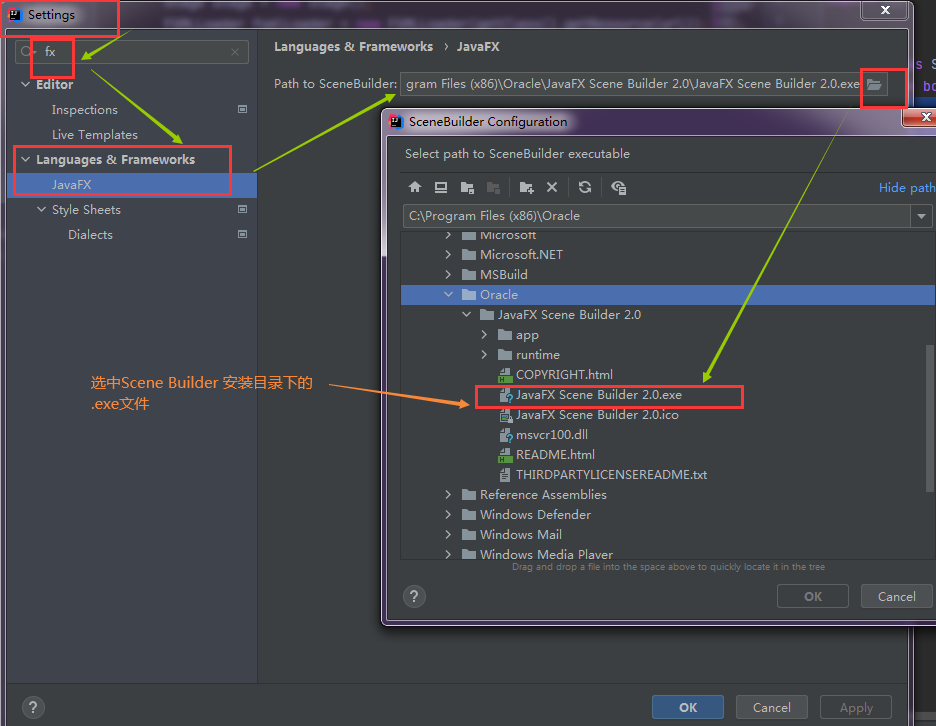Screen dimensions: 936x726
Task: Click the settings indicator beside Dialects
Action: (x=241, y=234)
